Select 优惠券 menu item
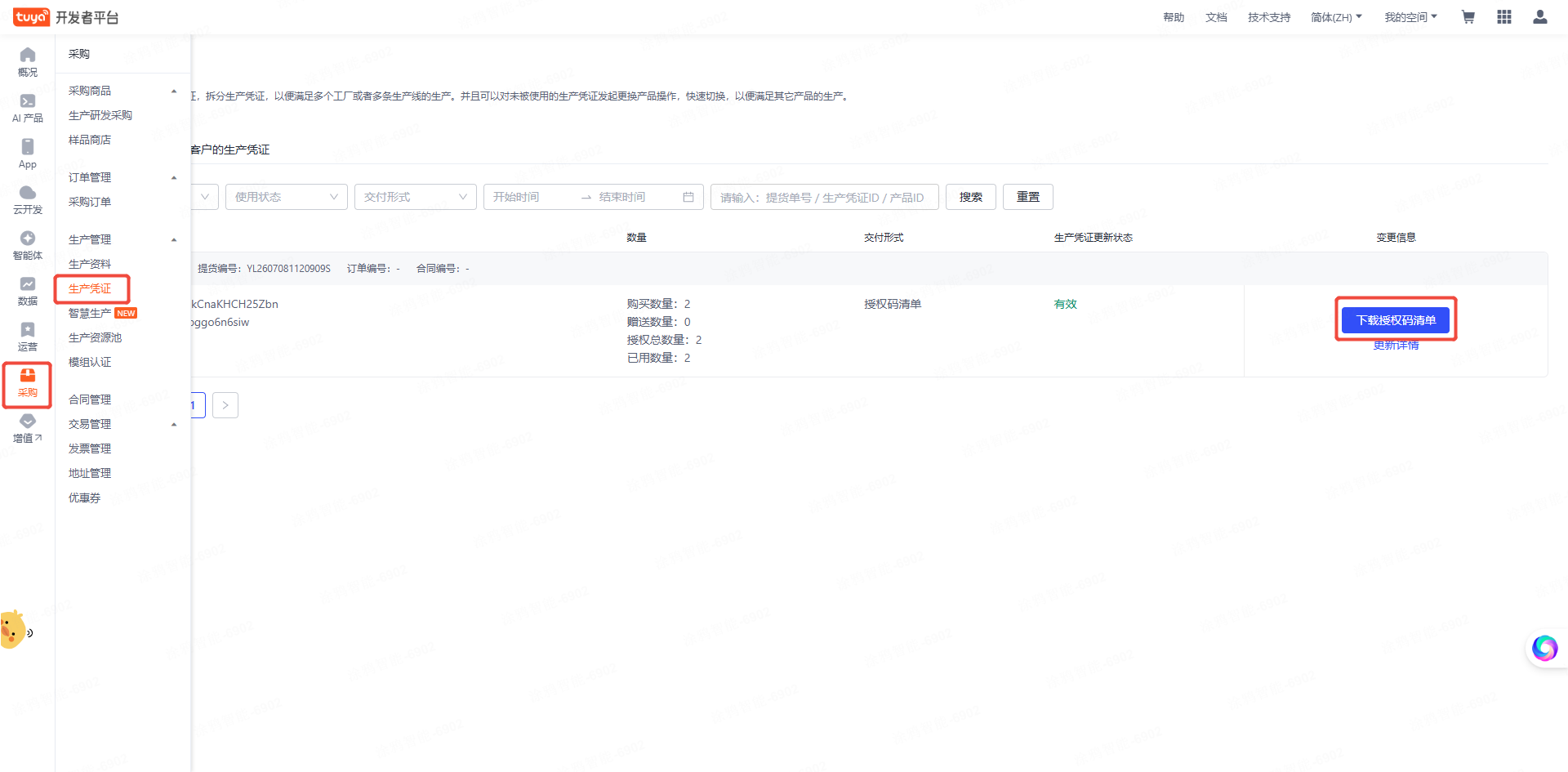 coord(85,498)
